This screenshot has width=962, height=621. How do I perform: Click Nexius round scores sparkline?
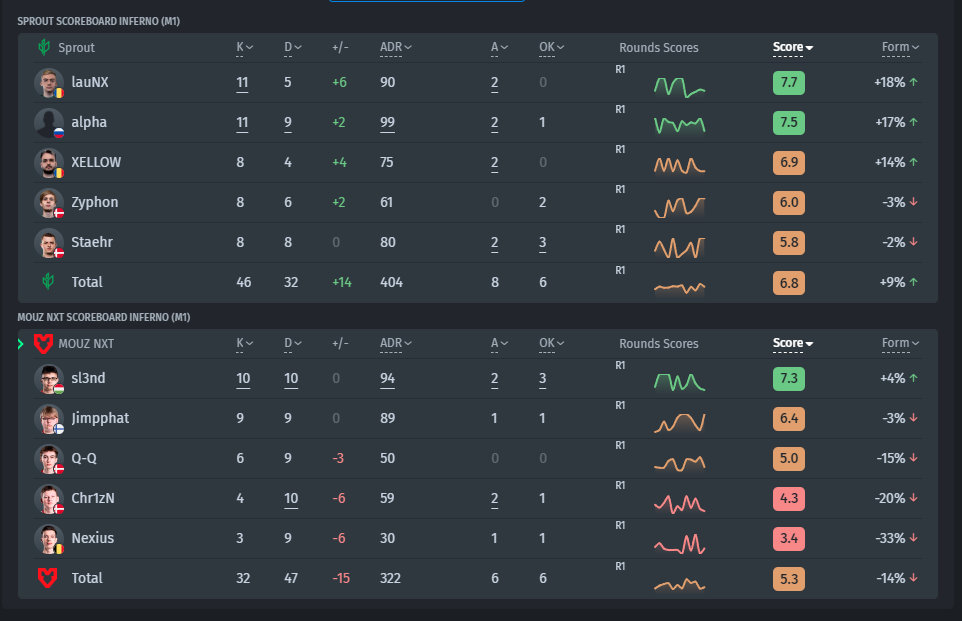pyautogui.click(x=680, y=544)
